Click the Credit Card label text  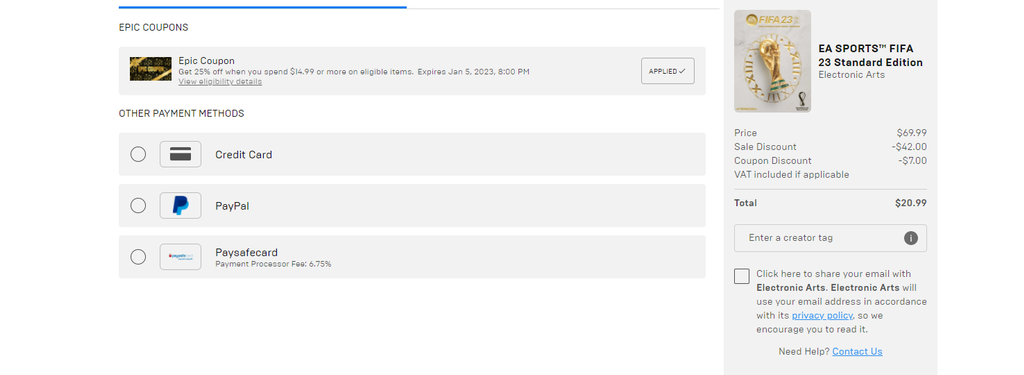tap(244, 155)
